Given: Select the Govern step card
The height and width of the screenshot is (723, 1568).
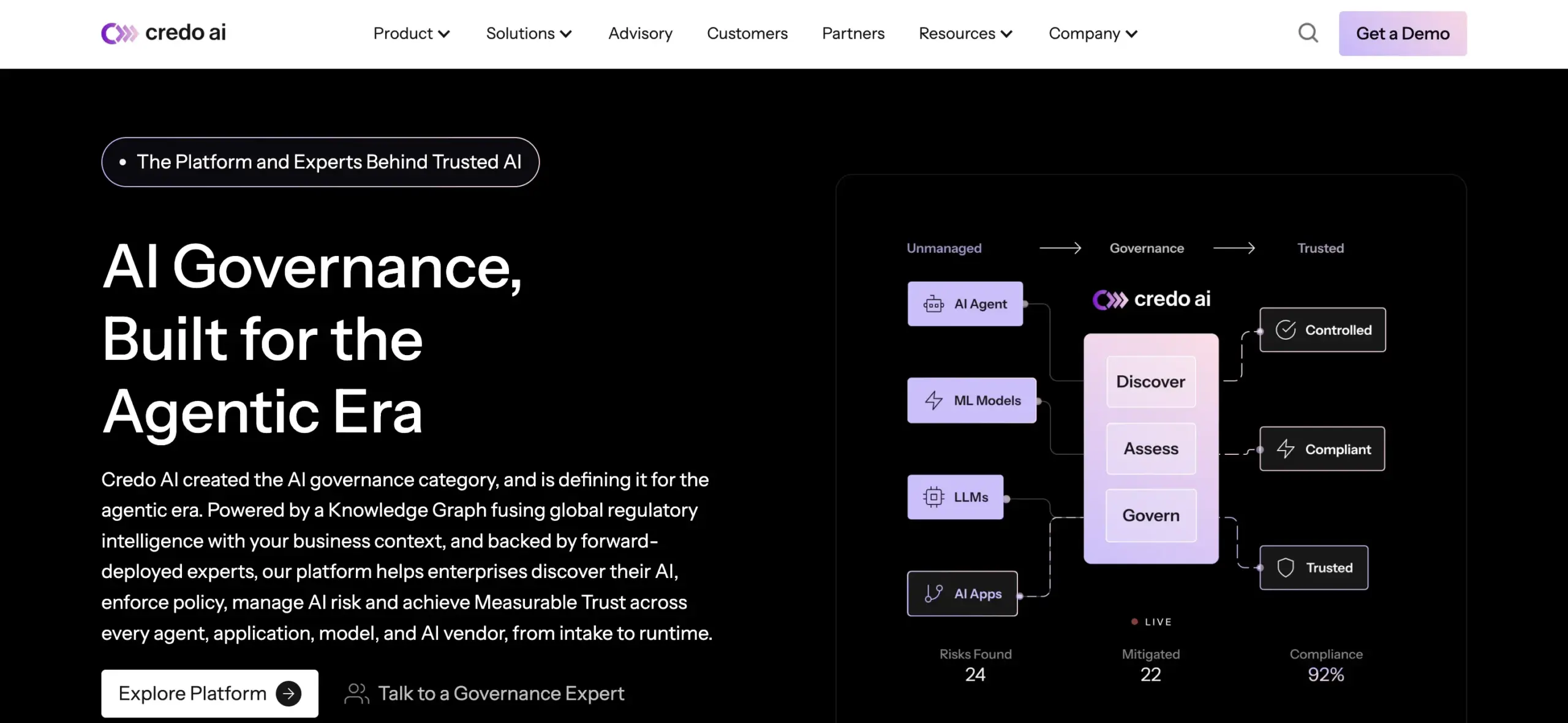Looking at the screenshot, I should pos(1151,515).
